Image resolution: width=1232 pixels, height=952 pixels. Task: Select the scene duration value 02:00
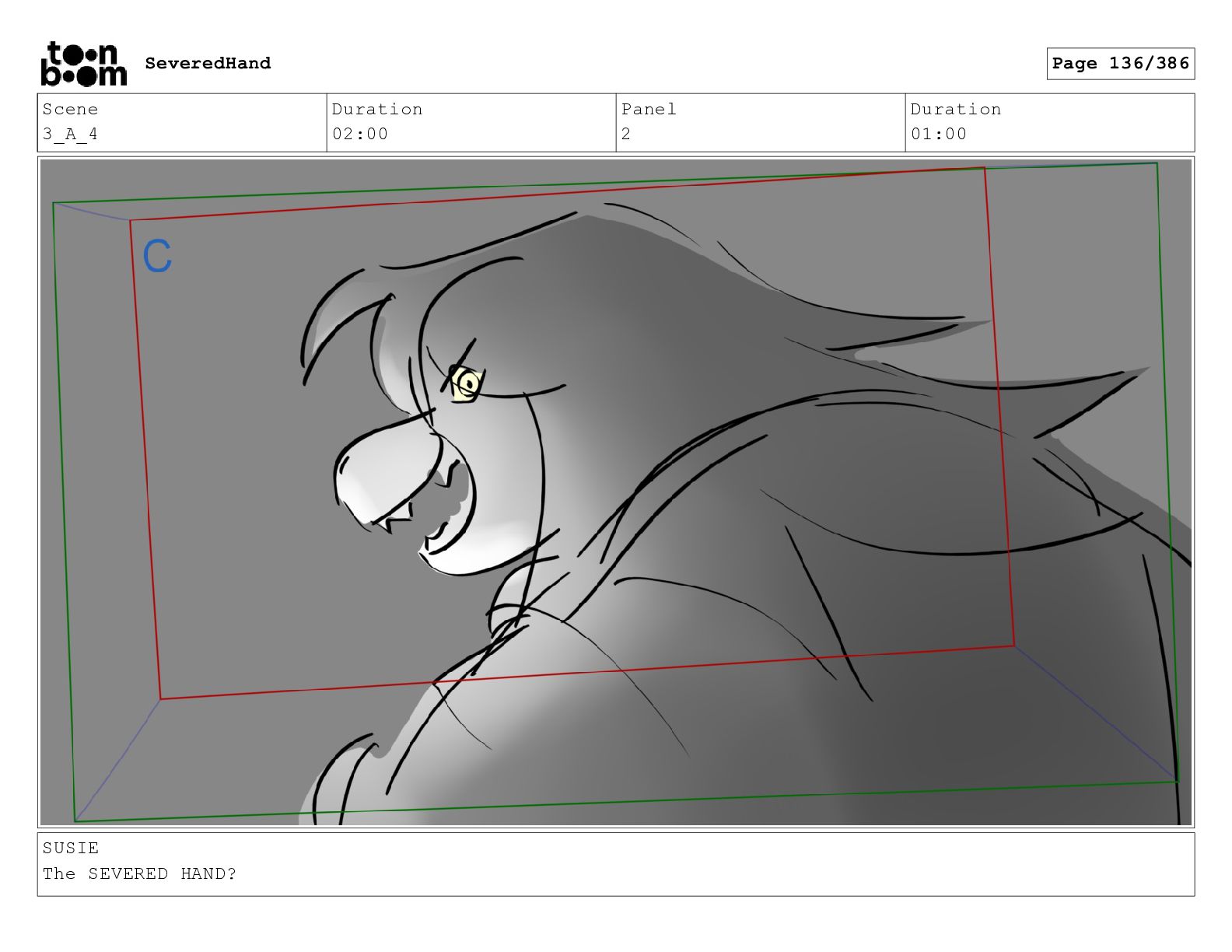[x=360, y=134]
